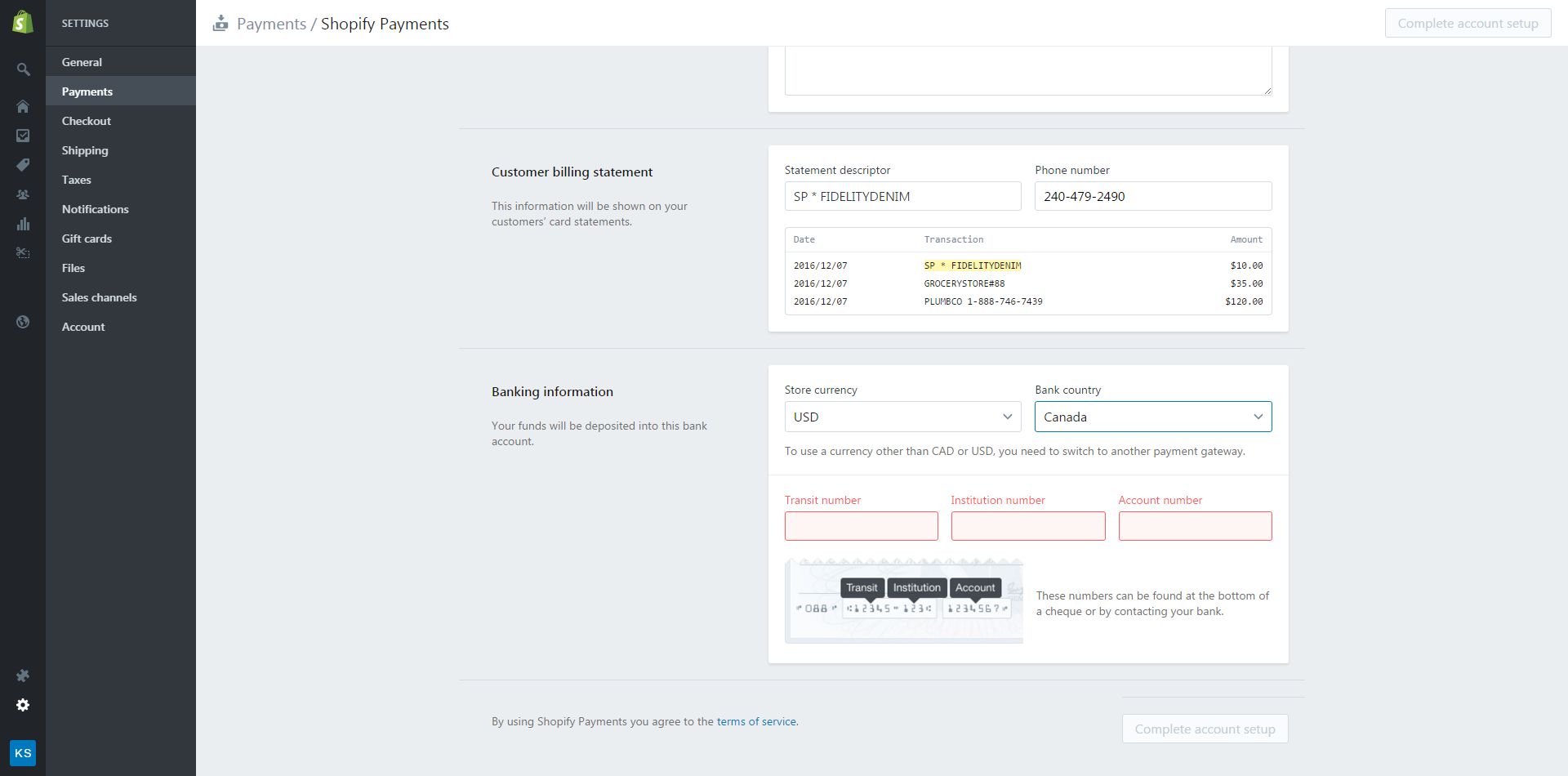Click the terms of service link
Image resolution: width=1568 pixels, height=776 pixels.
tap(756, 721)
